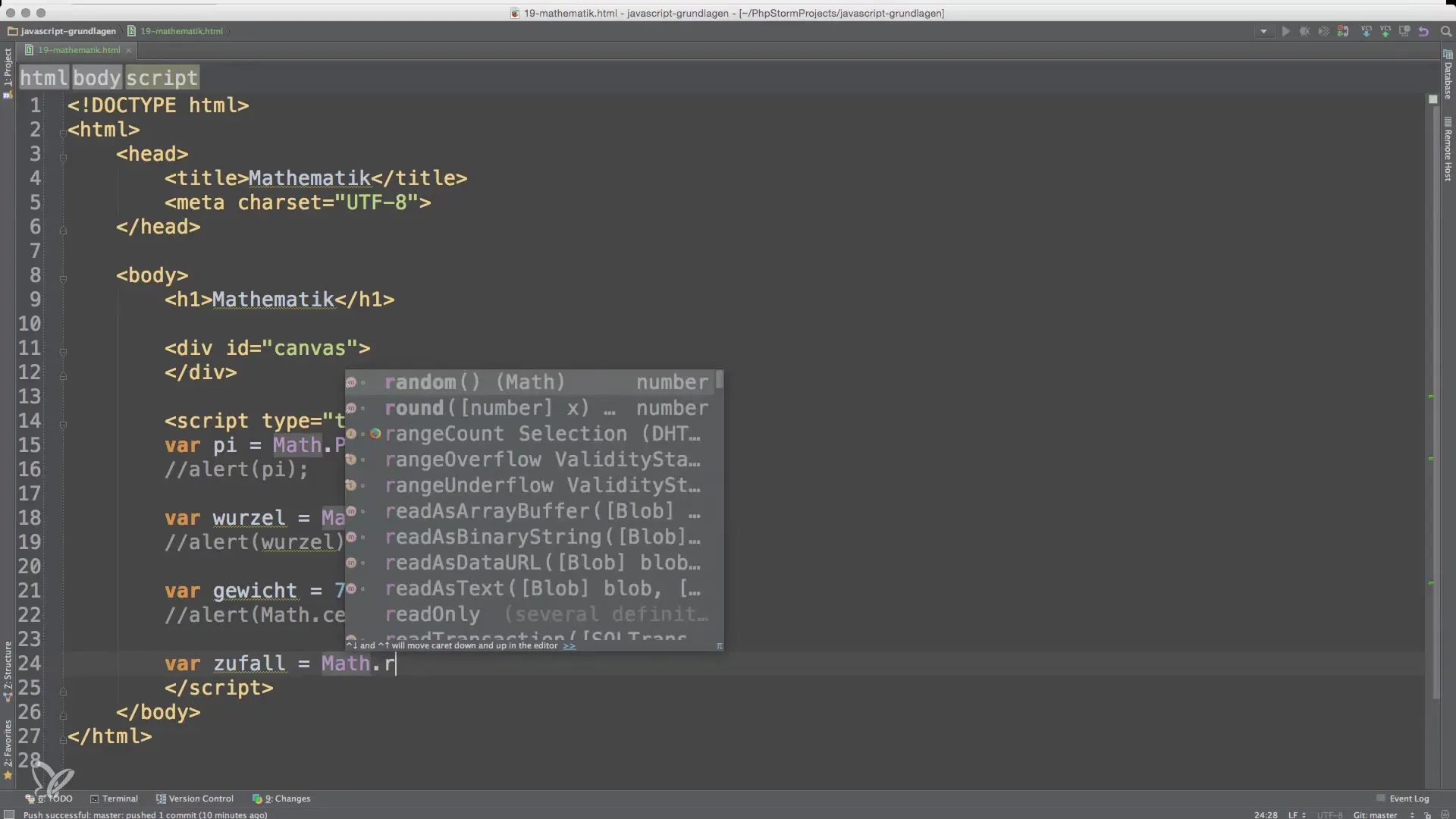This screenshot has height=819, width=1456.
Task: Select the 19-mathematik.html editor tab
Action: [x=79, y=50]
